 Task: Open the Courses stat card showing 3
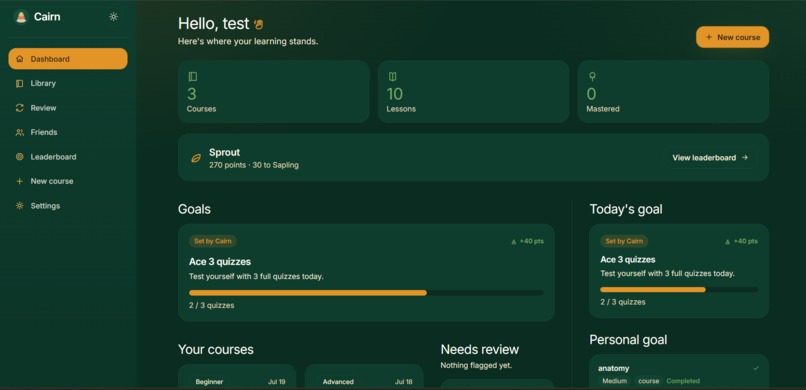(x=273, y=91)
